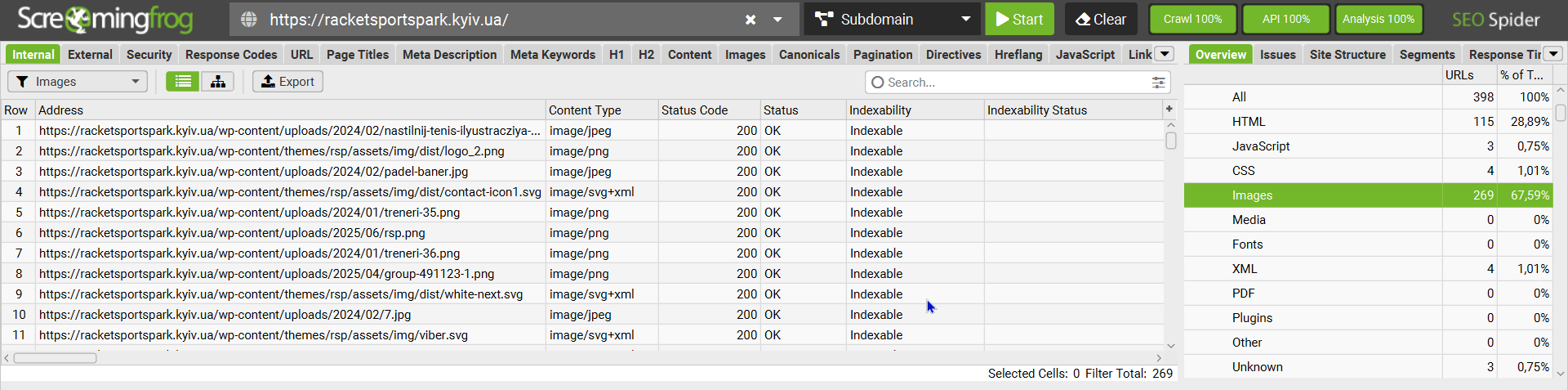Switch to tree view mode
The height and width of the screenshot is (390, 1568).
point(218,82)
